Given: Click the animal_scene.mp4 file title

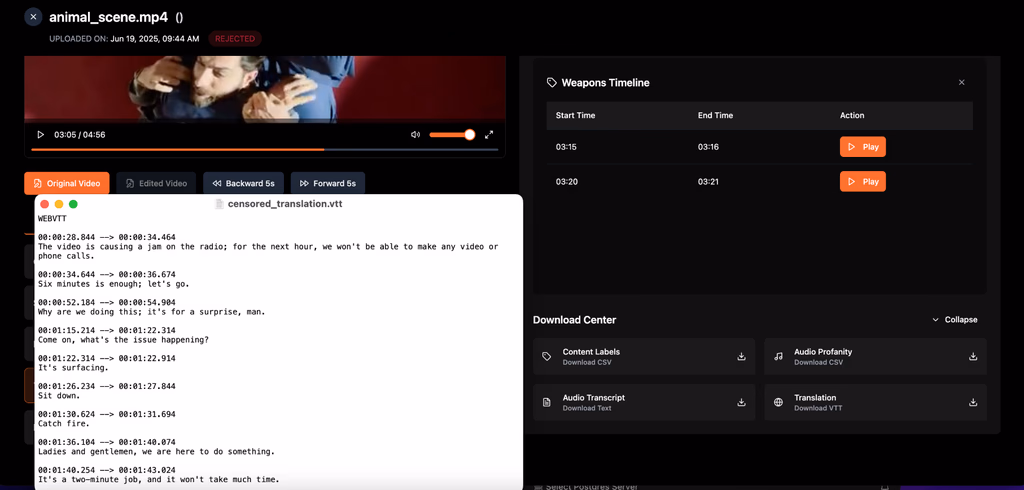Looking at the screenshot, I should (108, 17).
